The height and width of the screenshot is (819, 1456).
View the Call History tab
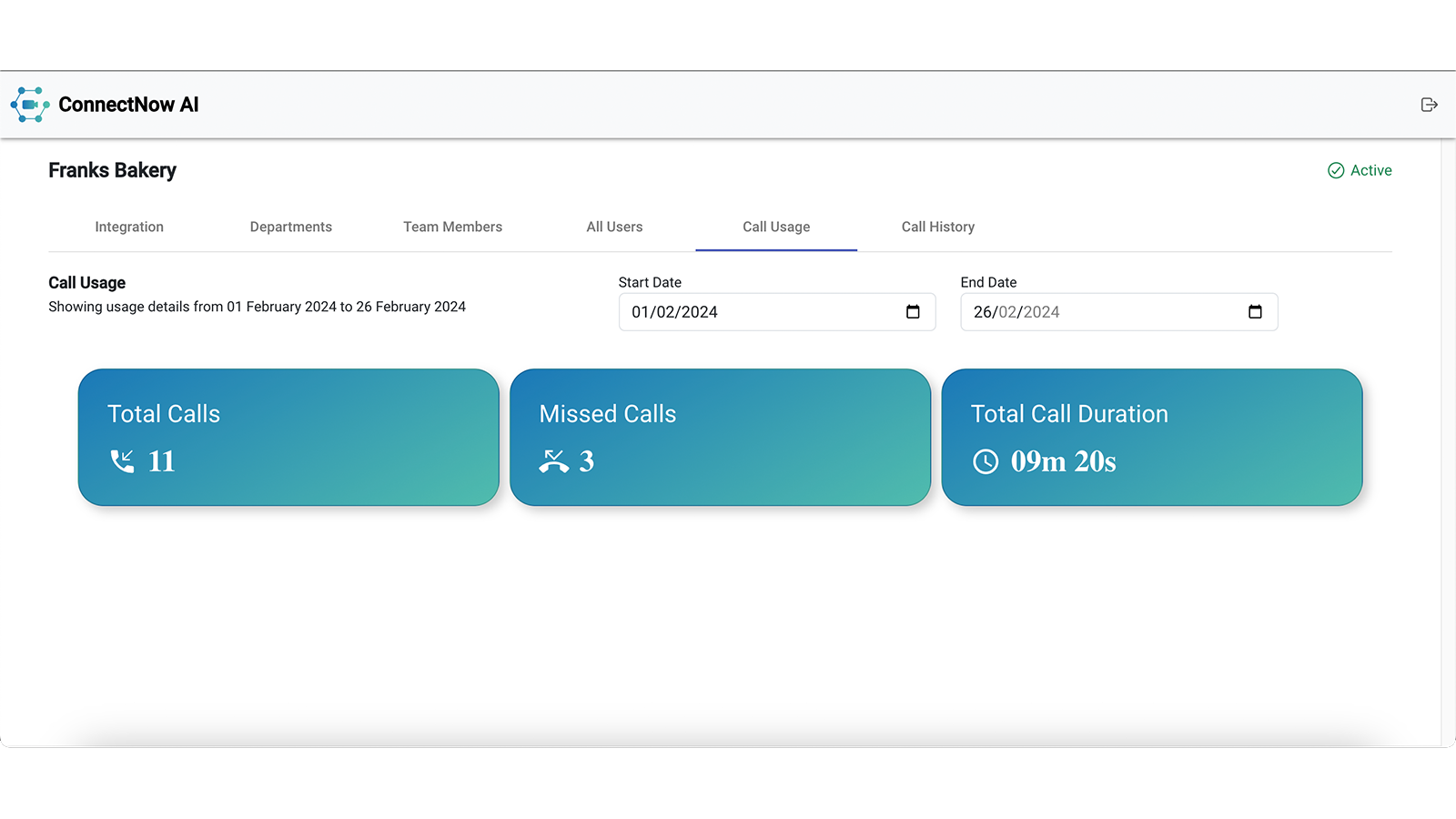938,227
